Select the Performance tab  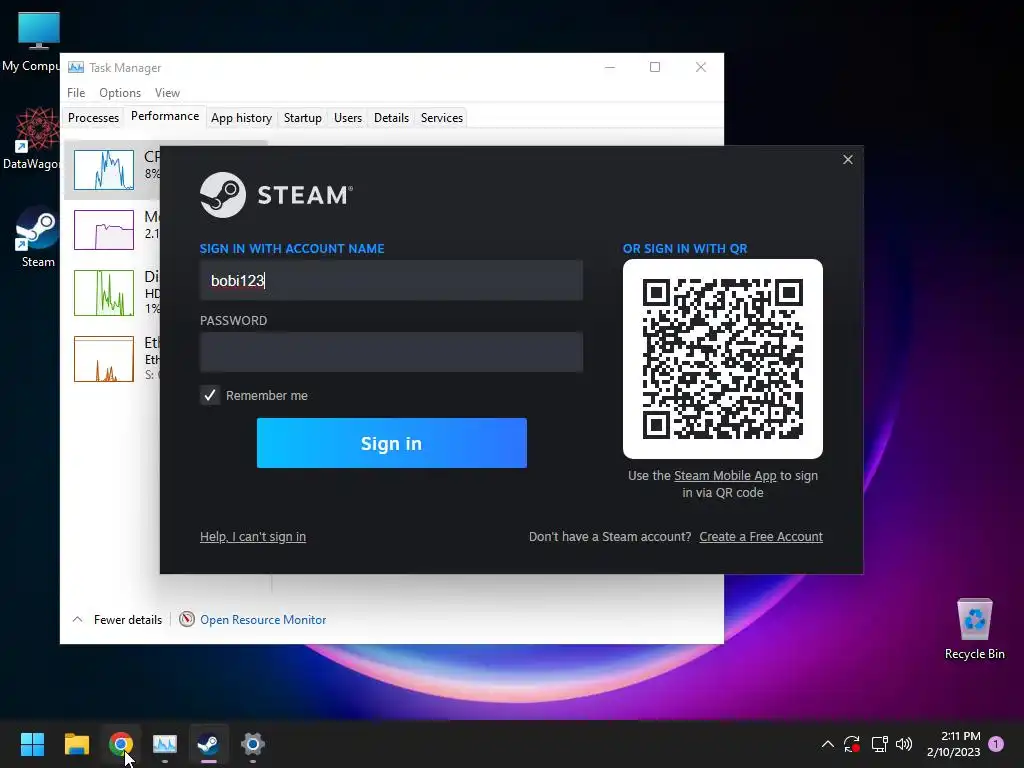[165, 116]
